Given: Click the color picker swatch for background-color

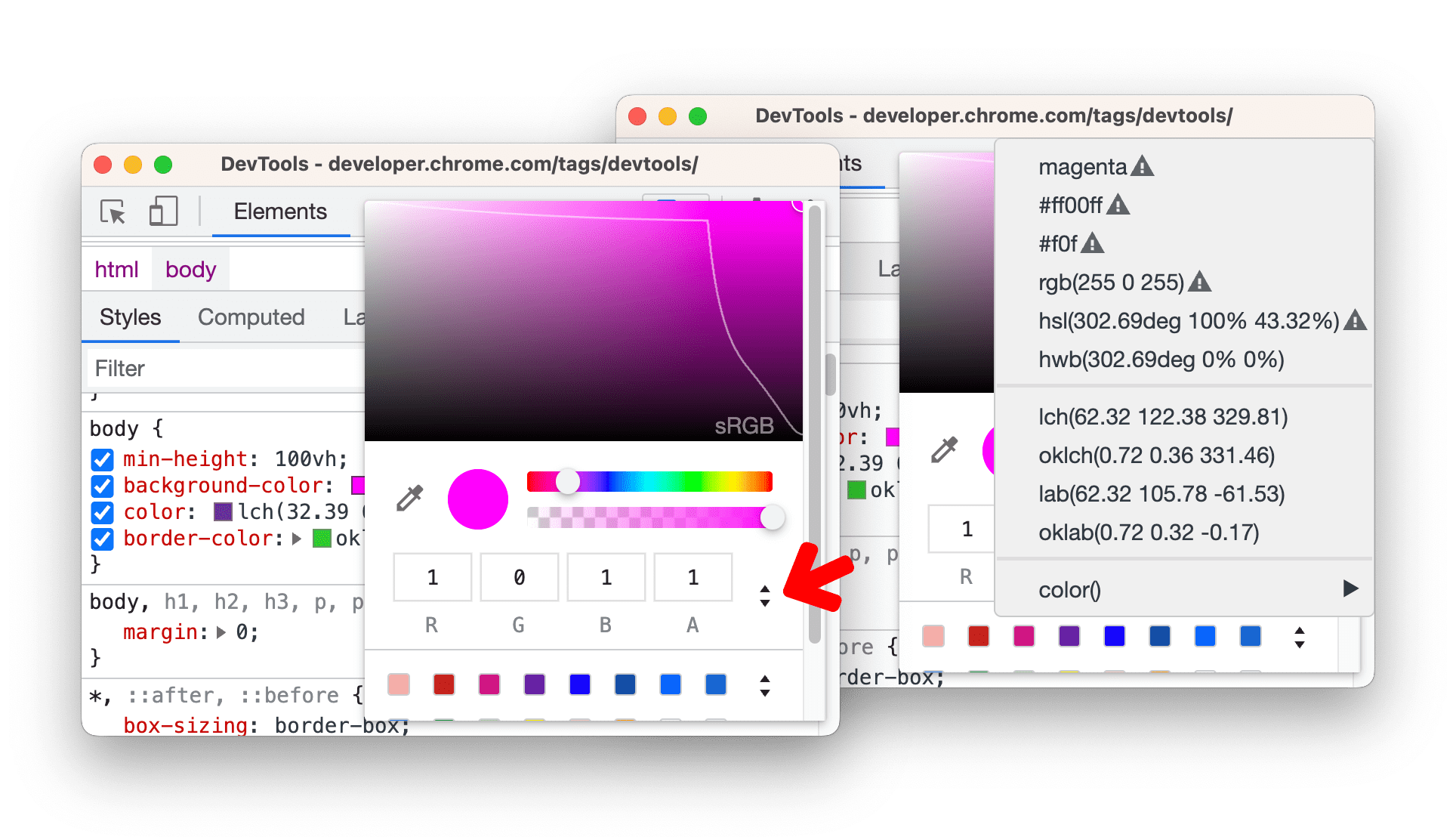Looking at the screenshot, I should tap(362, 478).
